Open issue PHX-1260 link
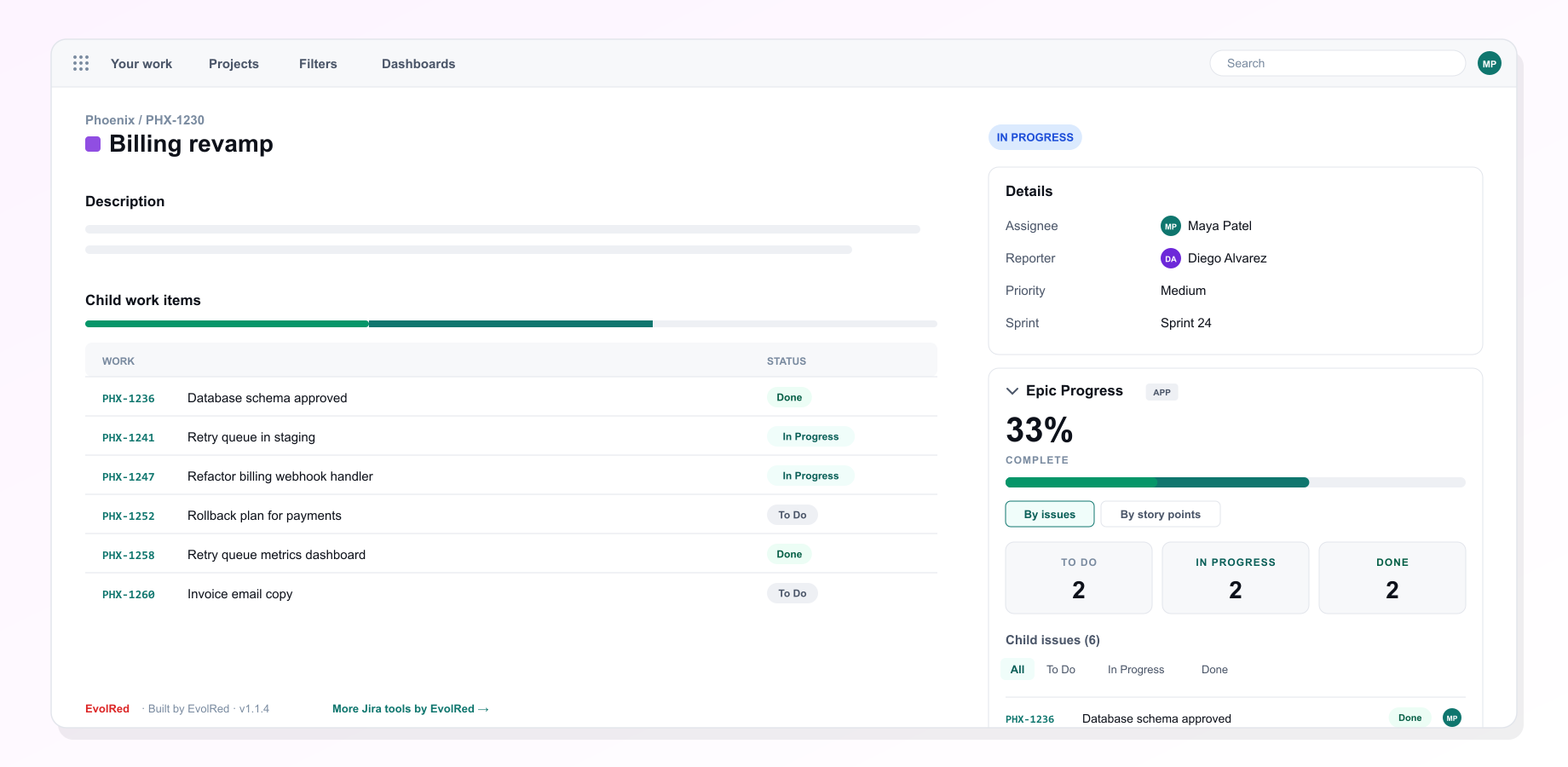 click(x=129, y=594)
